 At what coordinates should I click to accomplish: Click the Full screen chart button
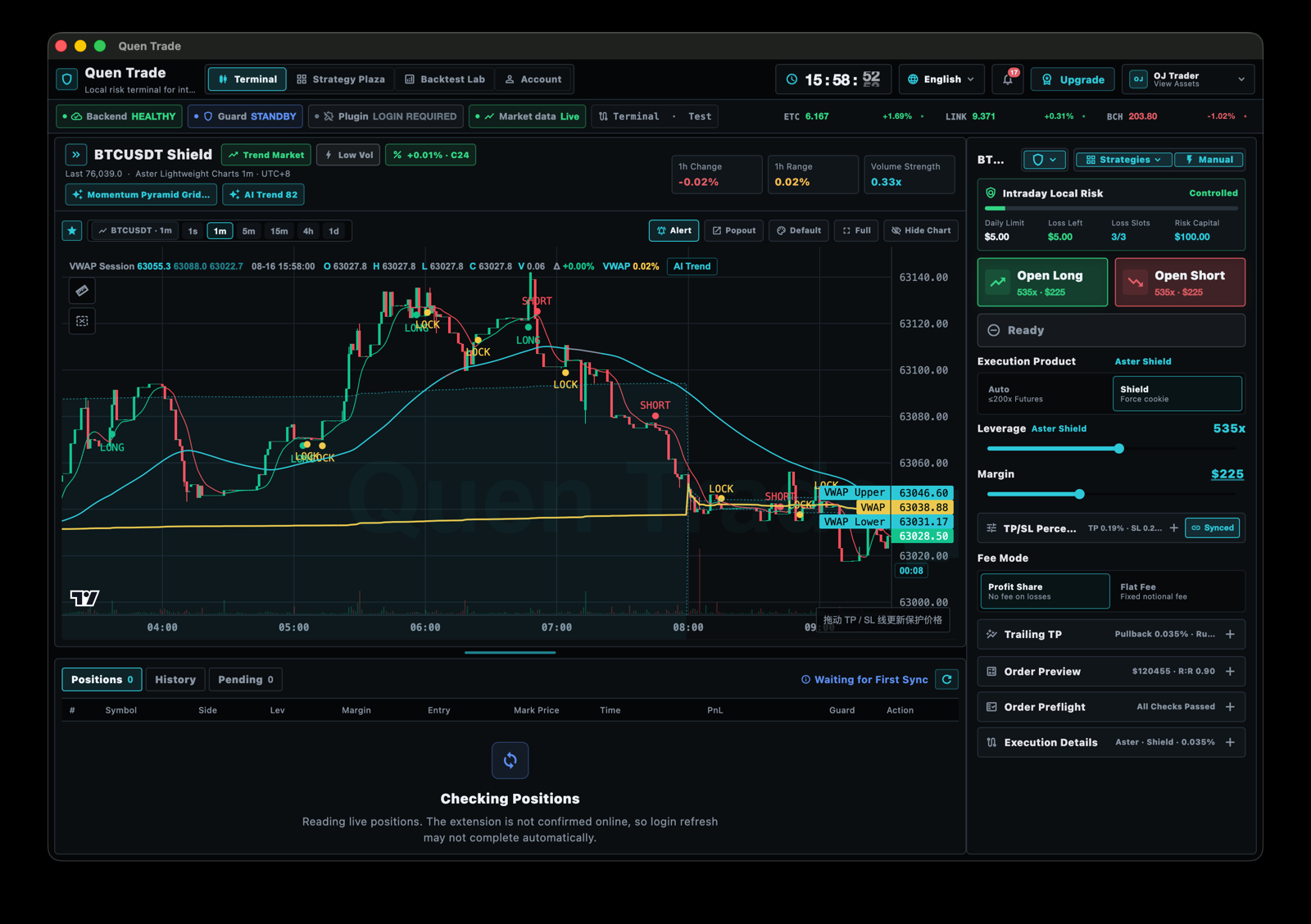pyautogui.click(x=857, y=231)
